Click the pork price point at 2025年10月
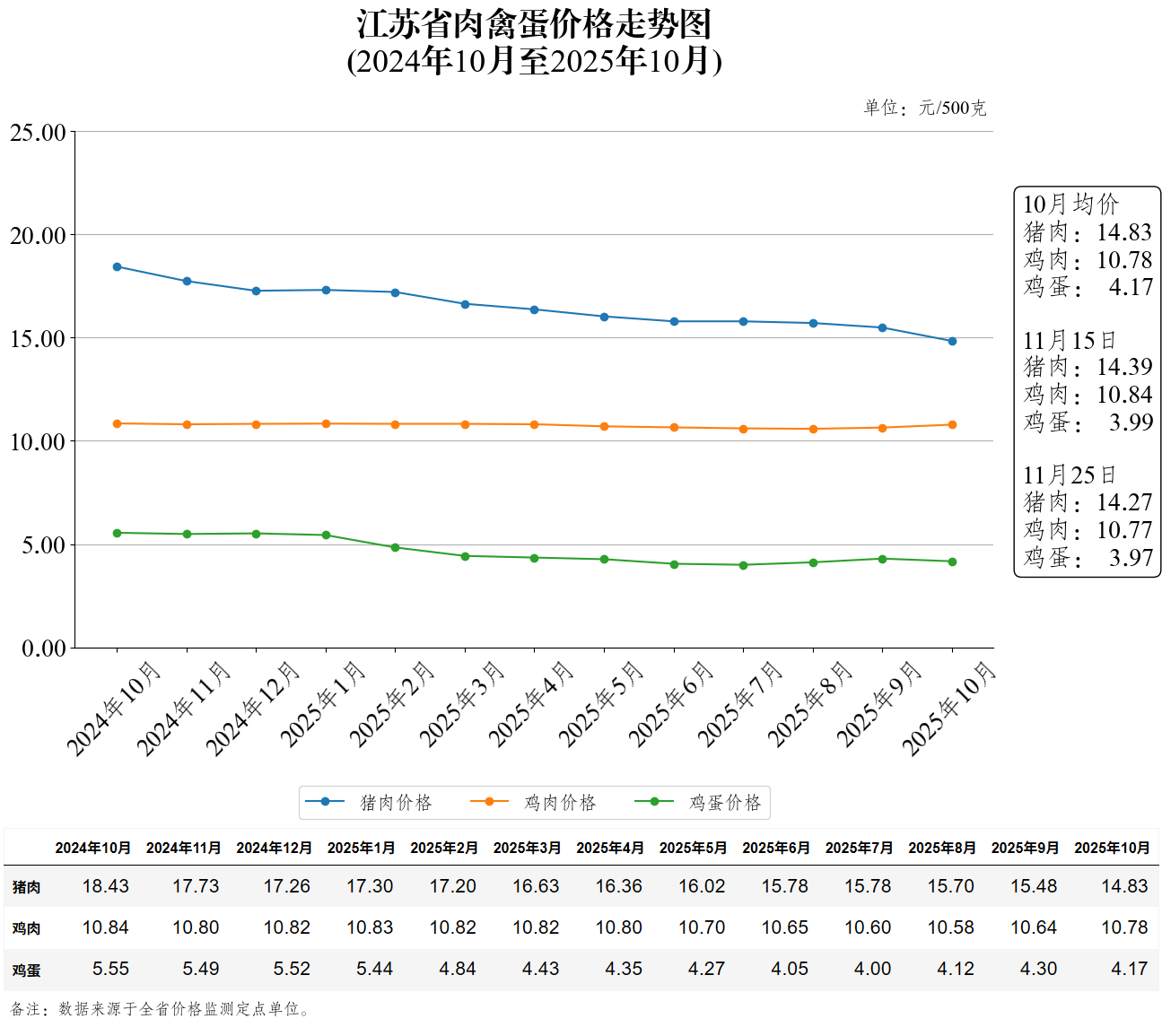1162x1036 pixels. [x=951, y=341]
